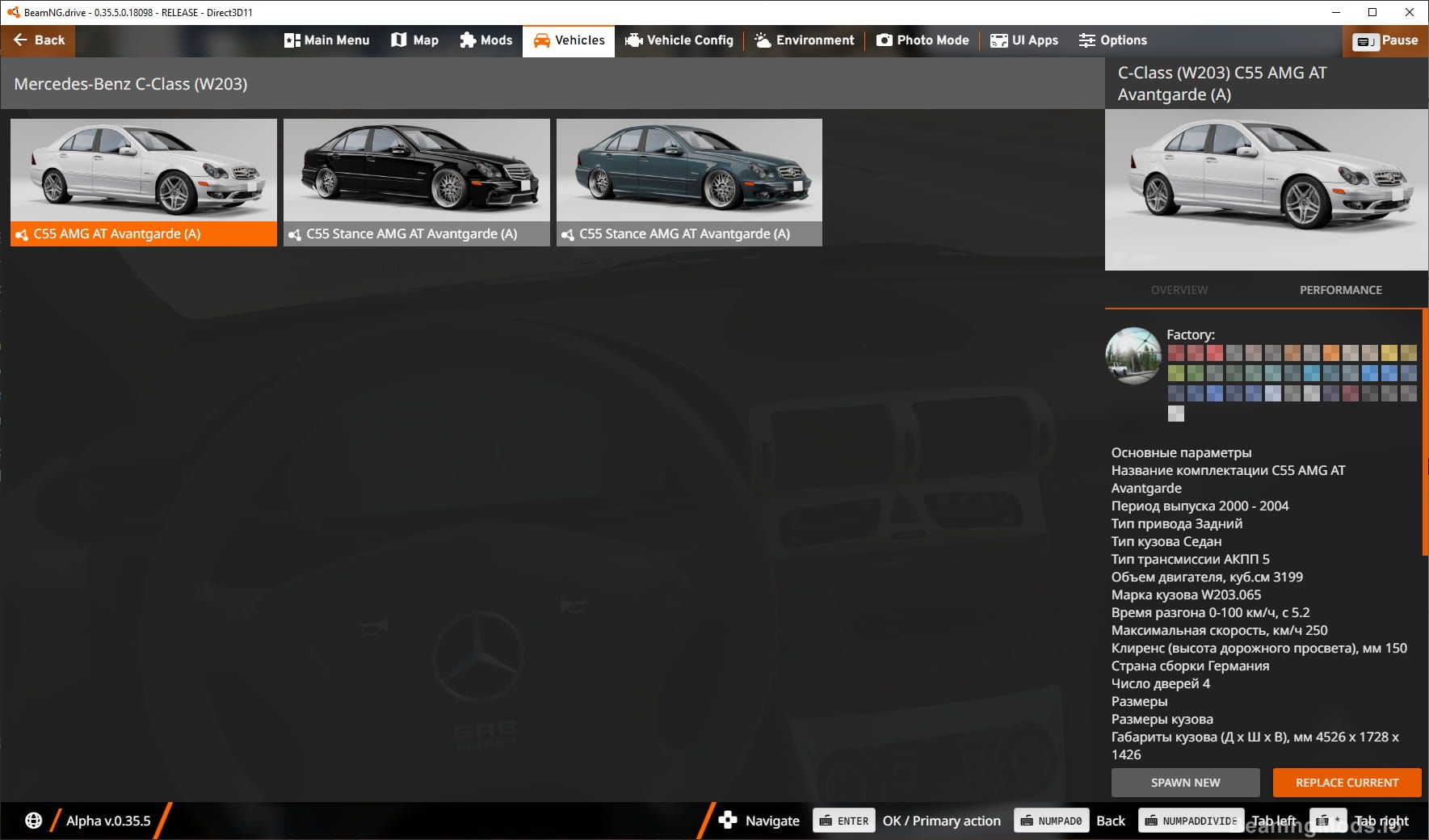Click the OK / Primary action label
The width and height of the screenshot is (1429, 840).
point(941,821)
